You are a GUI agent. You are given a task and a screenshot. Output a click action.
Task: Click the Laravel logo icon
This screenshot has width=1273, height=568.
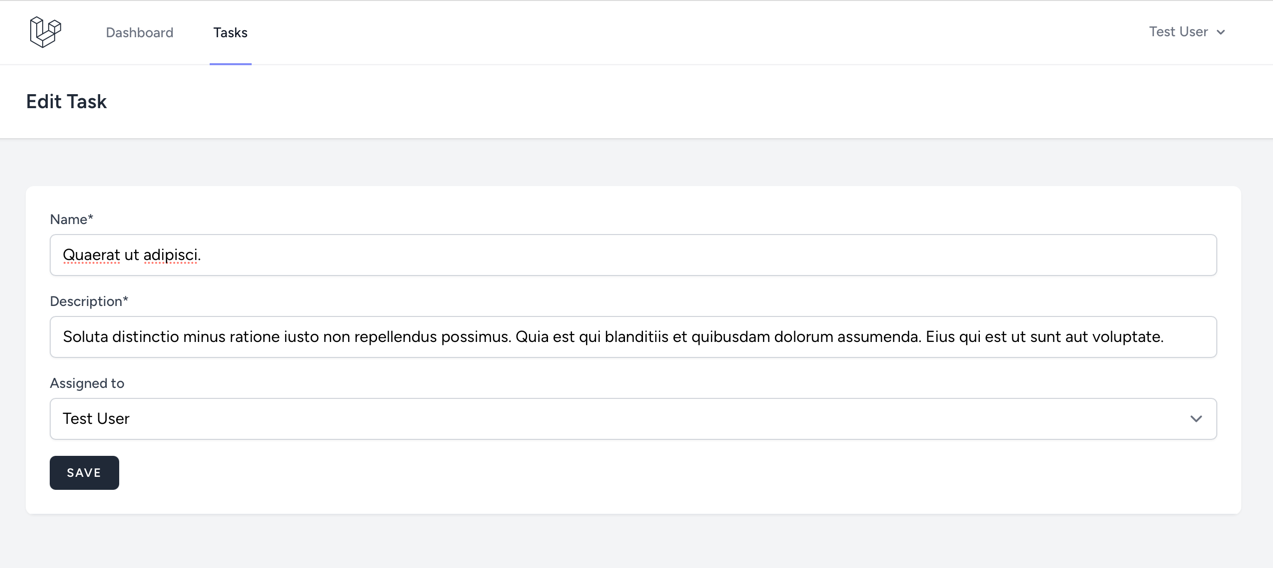[x=45, y=32]
